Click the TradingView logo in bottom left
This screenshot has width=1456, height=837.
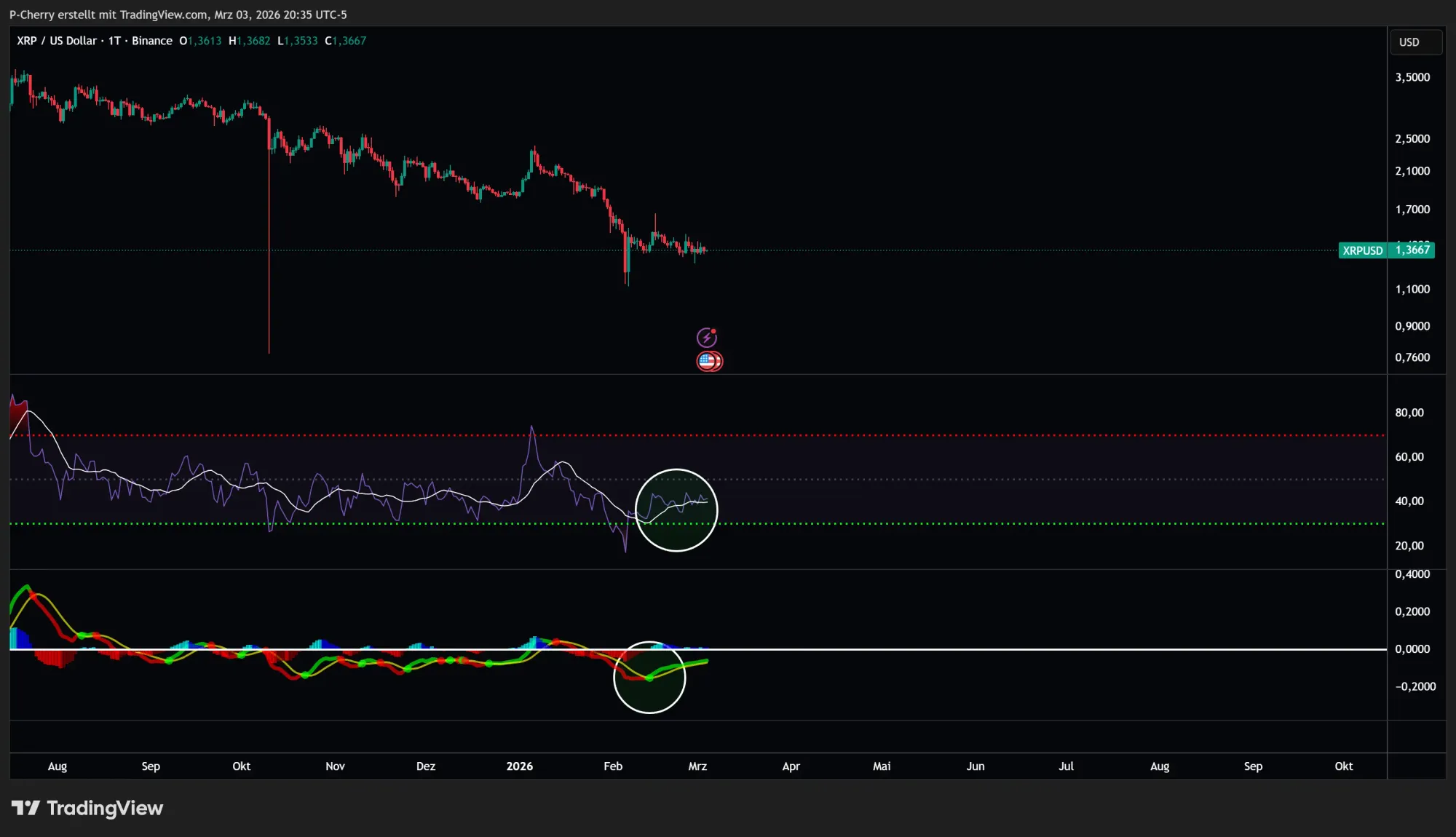click(x=87, y=808)
